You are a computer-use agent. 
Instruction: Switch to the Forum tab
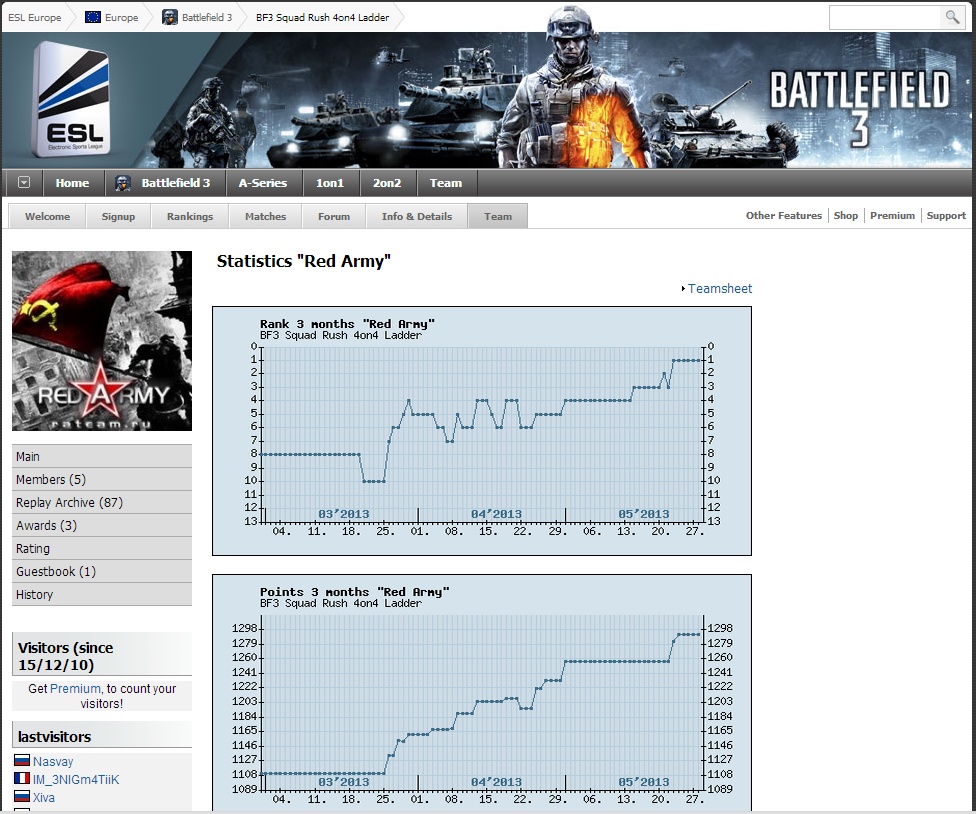point(334,216)
